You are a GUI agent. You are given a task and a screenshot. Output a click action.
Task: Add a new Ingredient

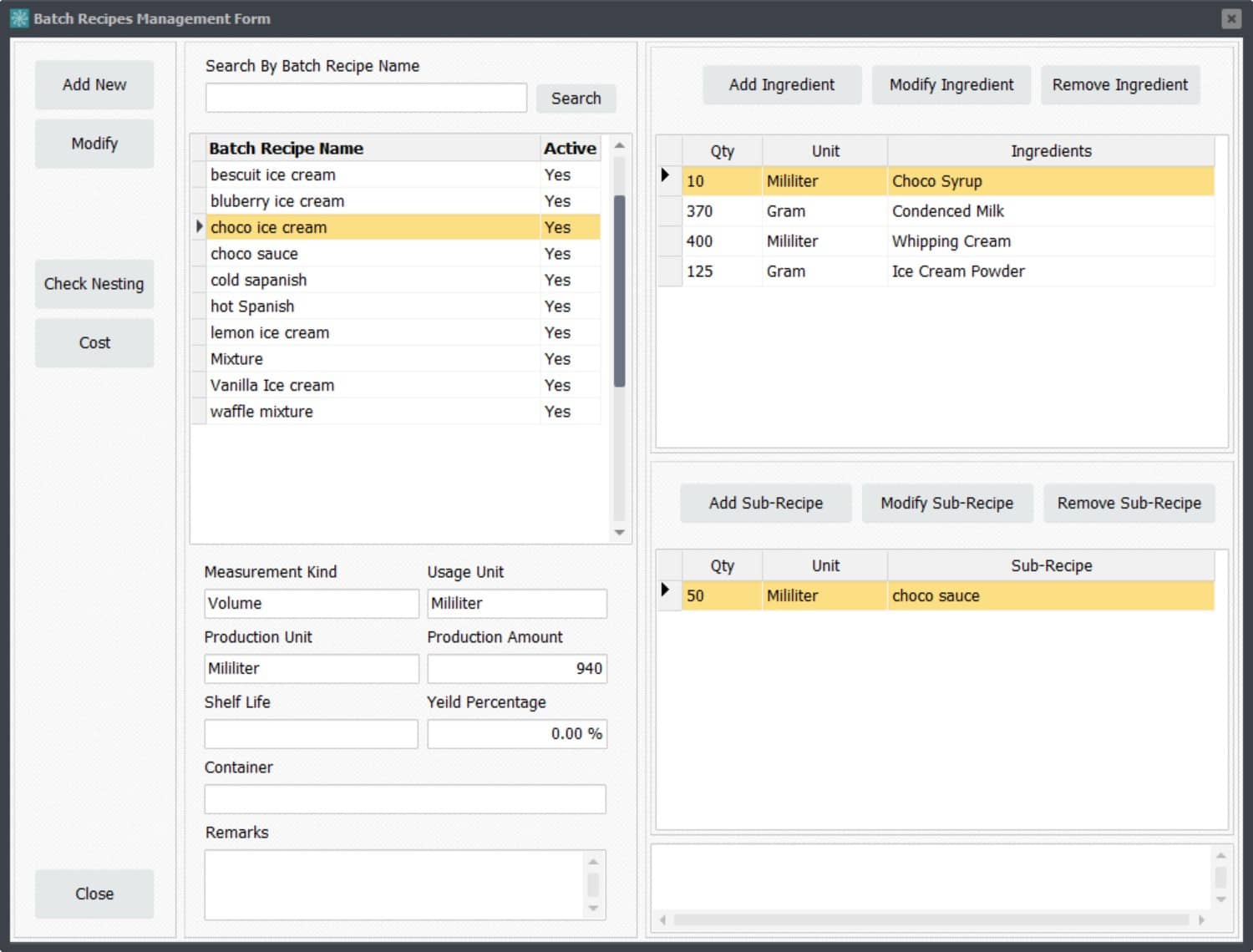[781, 84]
